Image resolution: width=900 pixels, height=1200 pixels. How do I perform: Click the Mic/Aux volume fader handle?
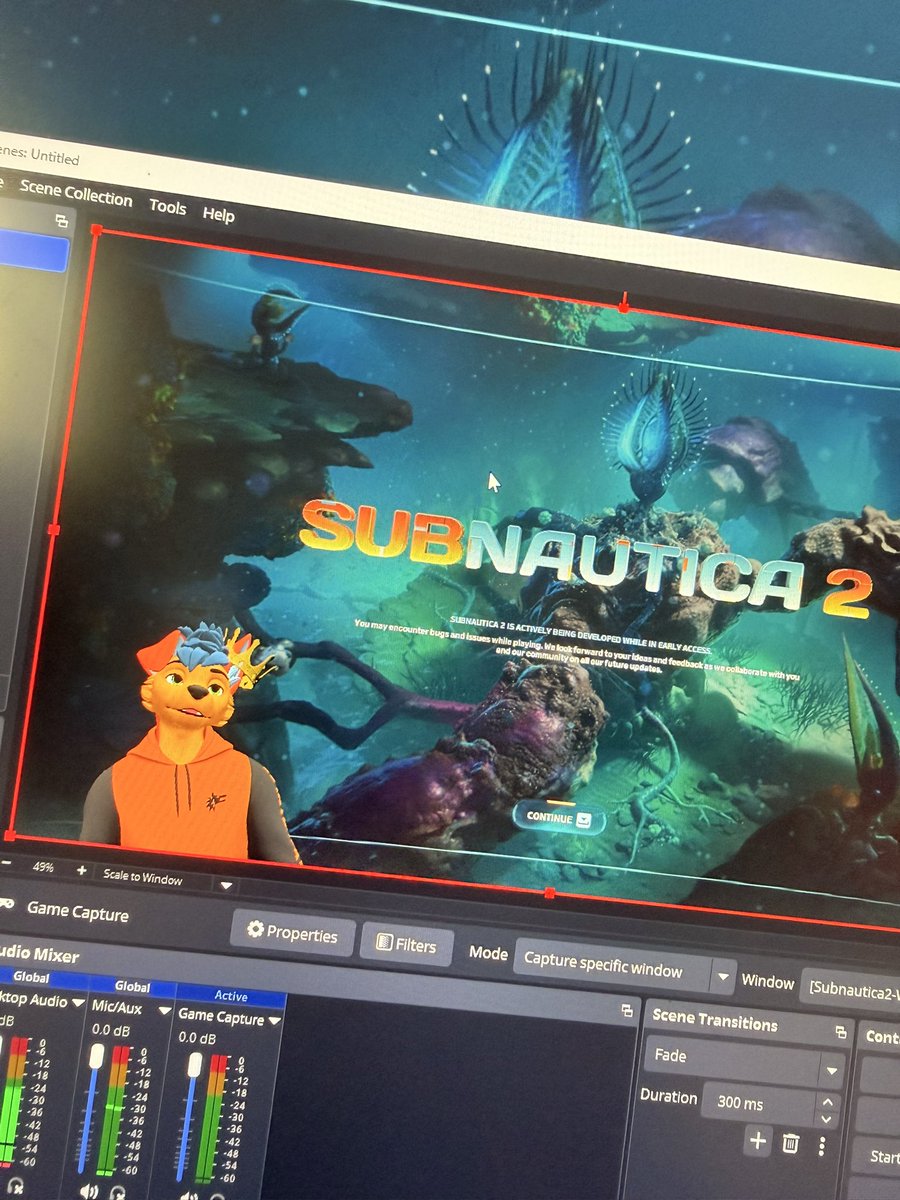coord(96,1056)
